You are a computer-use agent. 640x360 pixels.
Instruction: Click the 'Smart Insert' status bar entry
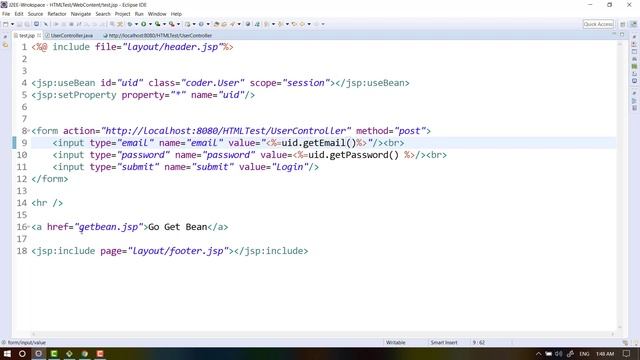tap(444, 342)
